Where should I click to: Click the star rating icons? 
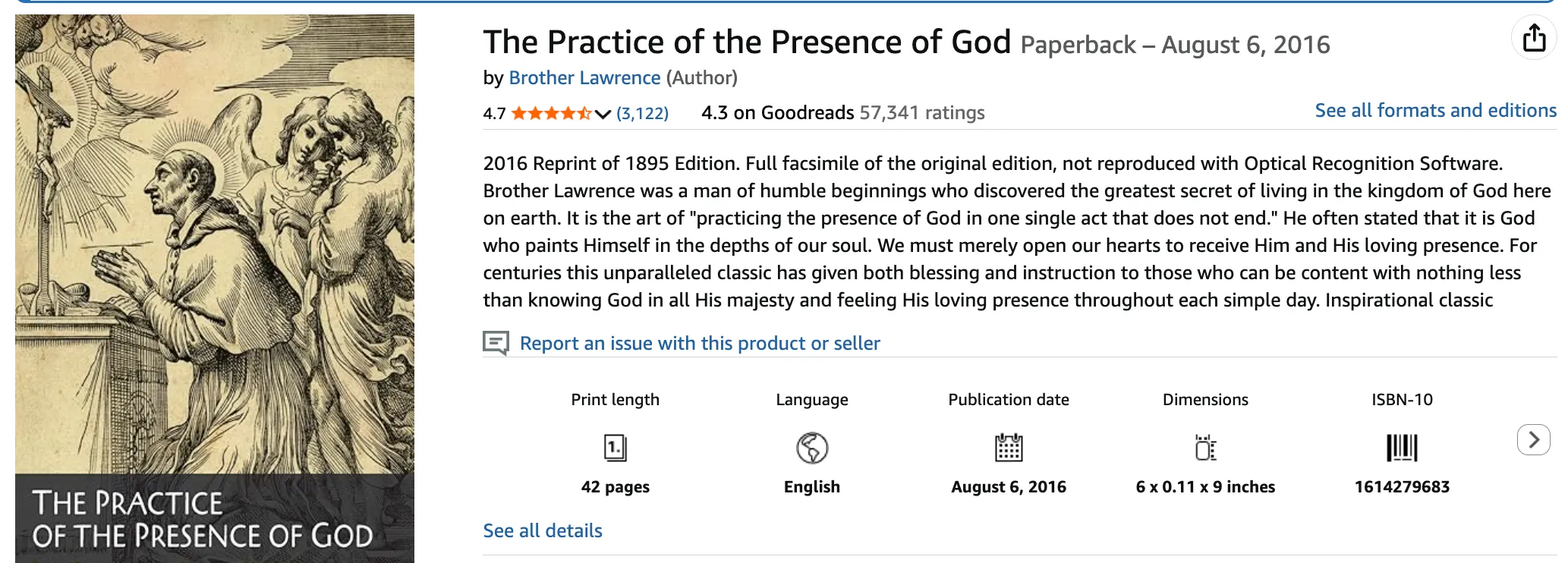tap(551, 114)
